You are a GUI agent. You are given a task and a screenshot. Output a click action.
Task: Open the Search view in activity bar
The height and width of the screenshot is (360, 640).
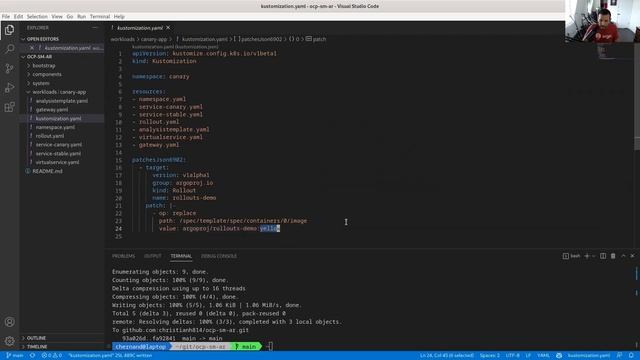point(9,49)
